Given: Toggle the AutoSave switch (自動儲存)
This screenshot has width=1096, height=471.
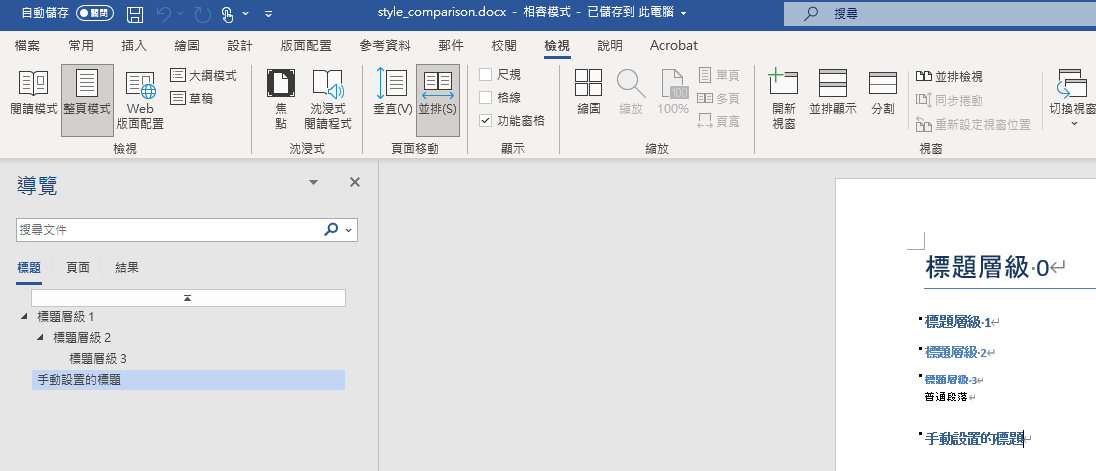Looking at the screenshot, I should [x=94, y=13].
